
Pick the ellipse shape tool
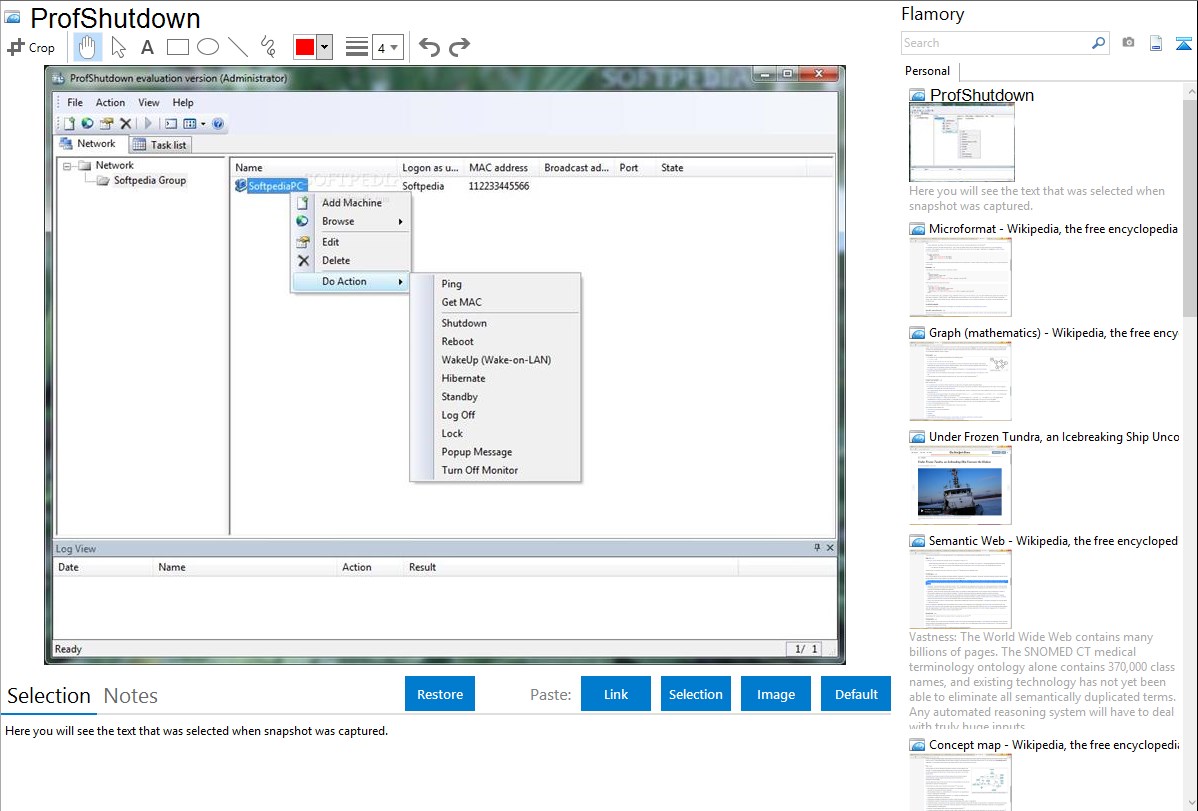208,47
